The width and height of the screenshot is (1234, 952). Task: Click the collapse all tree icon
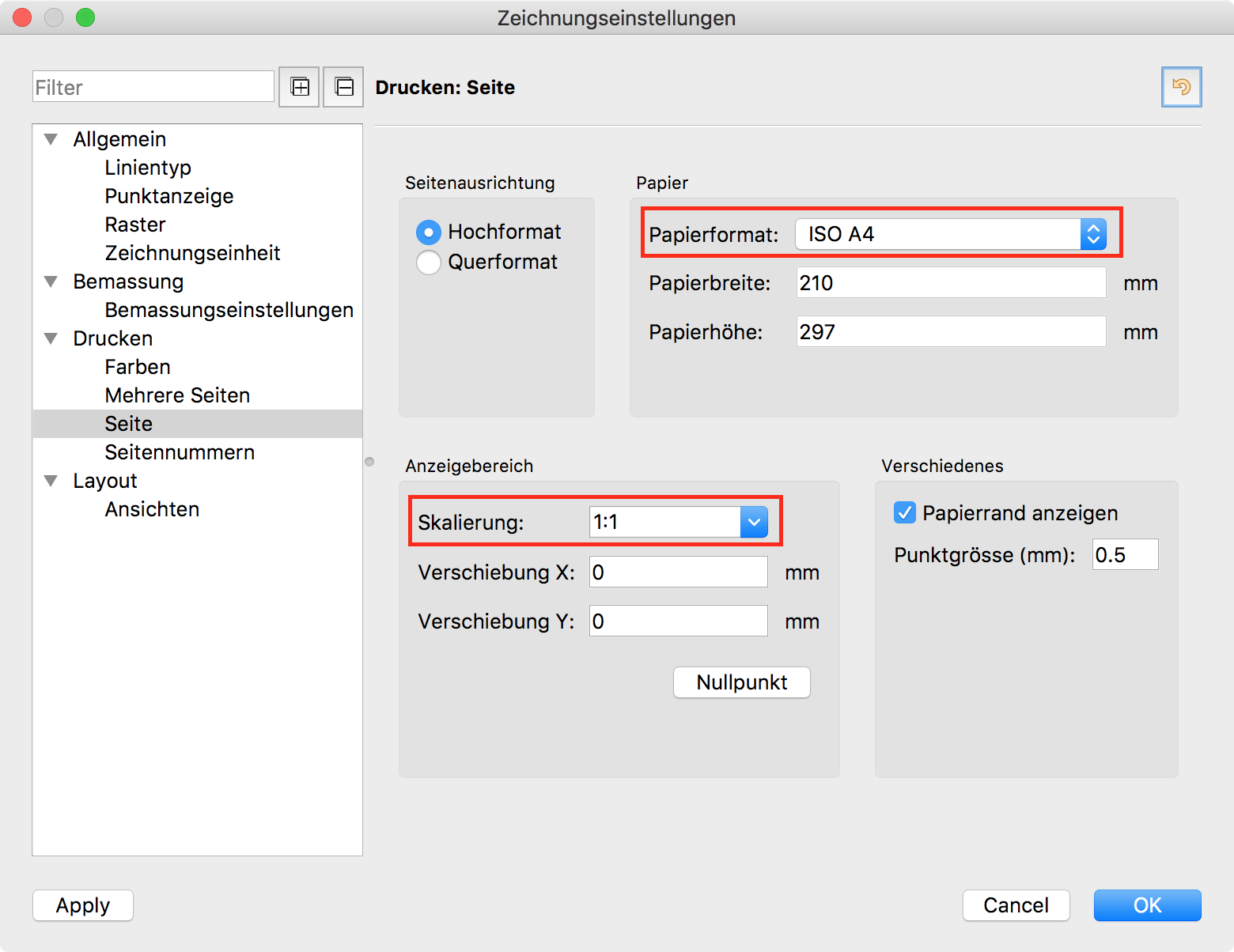pos(343,87)
